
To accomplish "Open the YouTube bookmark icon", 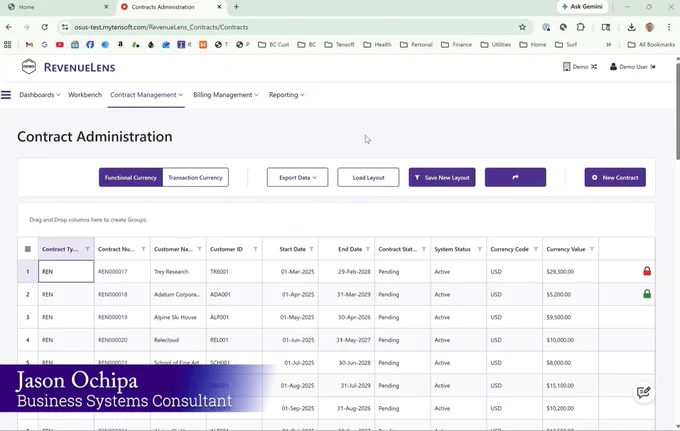I will (x=59, y=44).
